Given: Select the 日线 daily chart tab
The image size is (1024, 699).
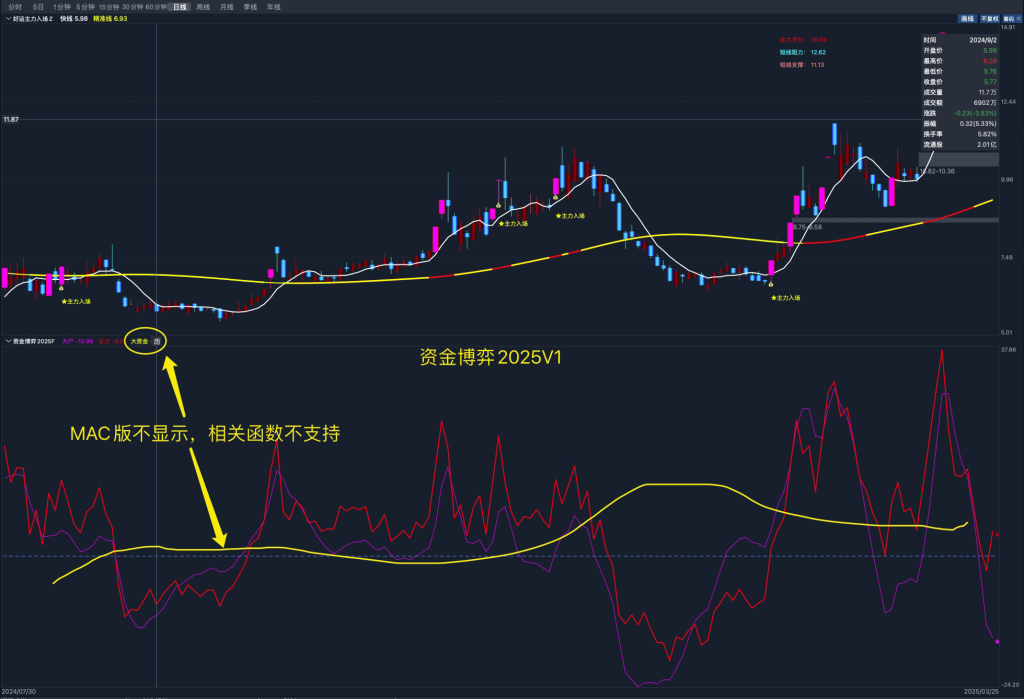Looking at the screenshot, I should (180, 7).
